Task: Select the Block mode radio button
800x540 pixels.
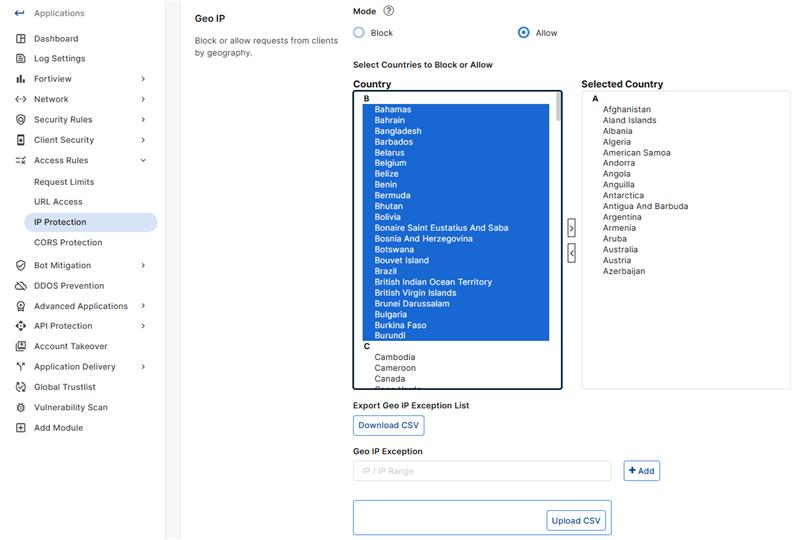Action: pos(359,33)
